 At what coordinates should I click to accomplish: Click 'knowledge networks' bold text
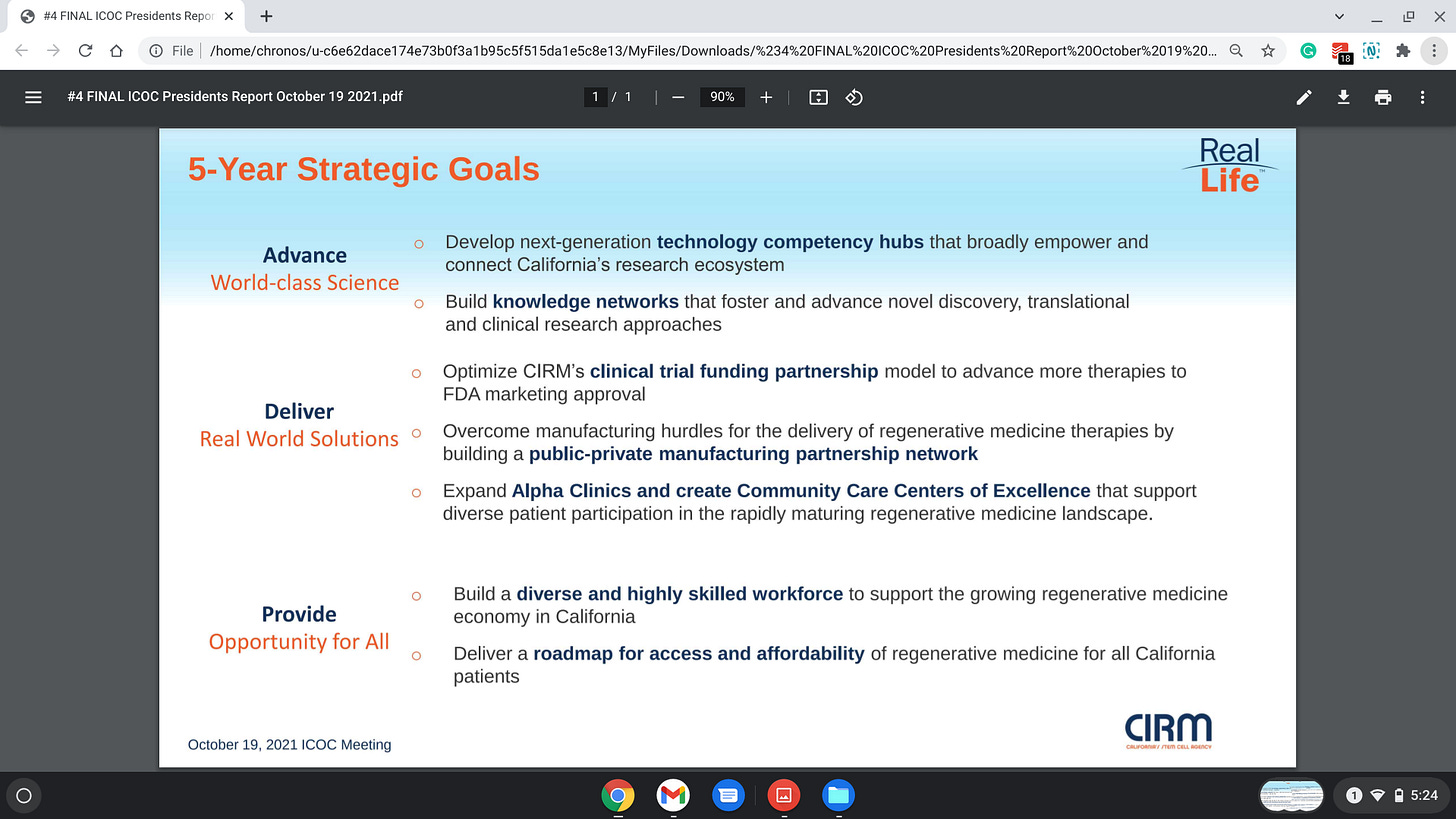(586, 301)
